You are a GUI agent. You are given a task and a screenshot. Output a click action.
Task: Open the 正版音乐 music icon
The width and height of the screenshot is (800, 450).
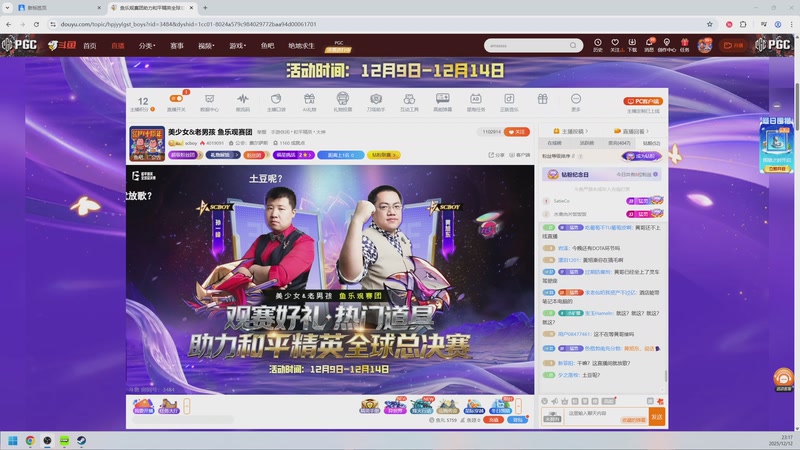[509, 102]
